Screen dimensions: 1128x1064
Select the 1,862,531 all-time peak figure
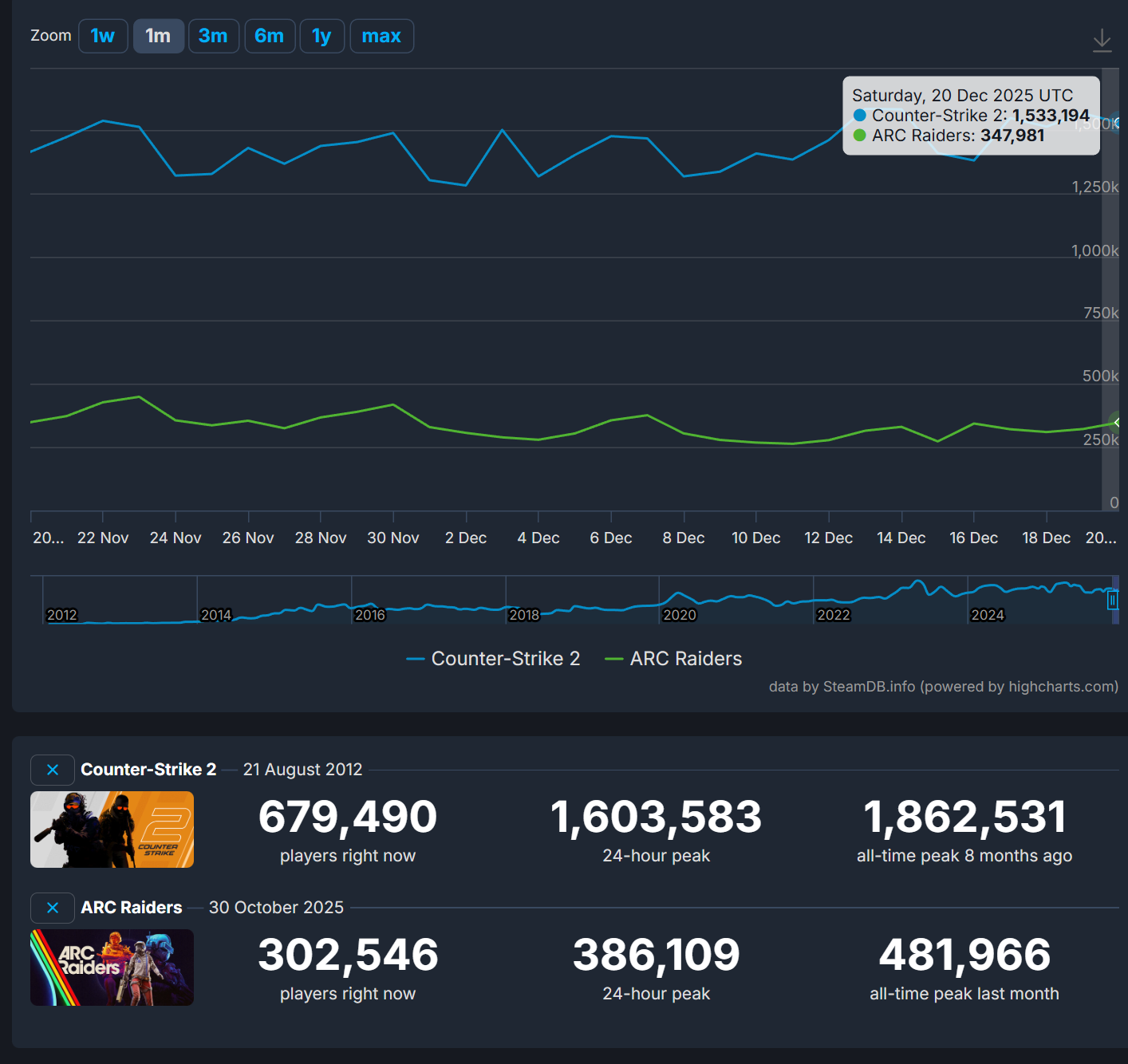[964, 818]
